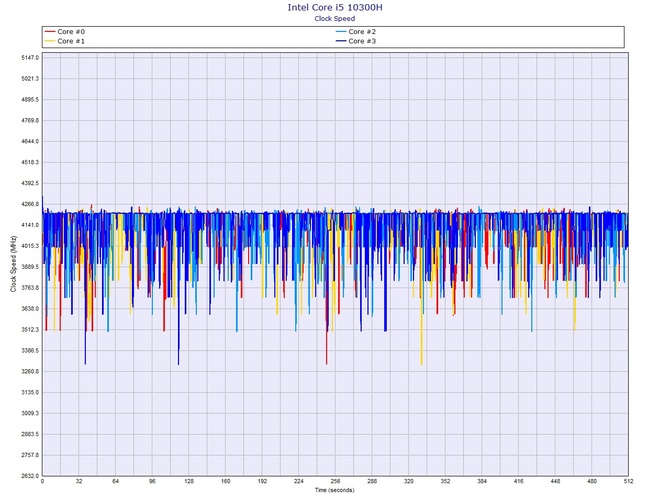Screen dimensions: 670x502
Task: Click the 3512.3 y-axis value
Action: click(x=30, y=330)
